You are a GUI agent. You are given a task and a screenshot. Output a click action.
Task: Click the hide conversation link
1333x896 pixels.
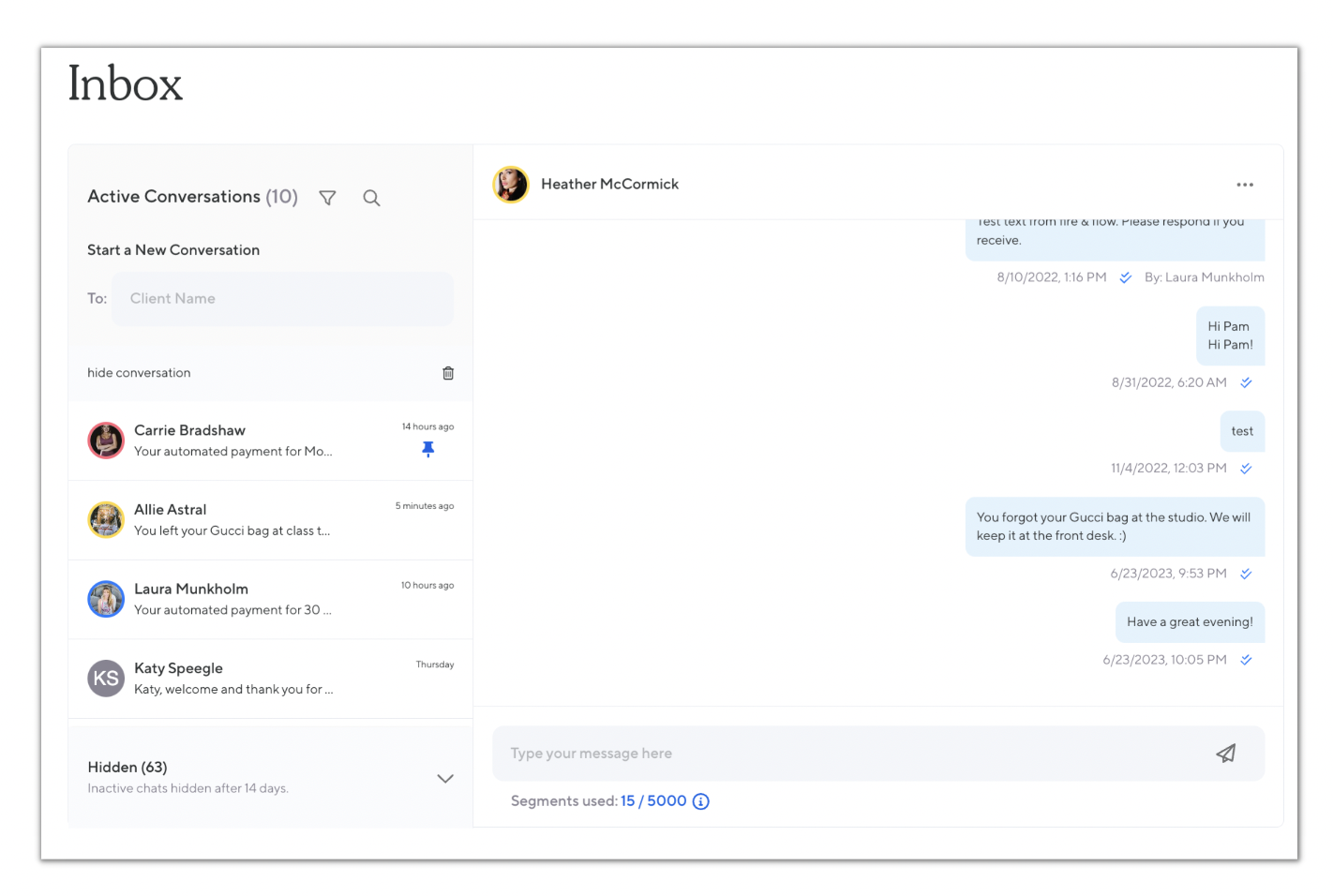[x=139, y=373]
